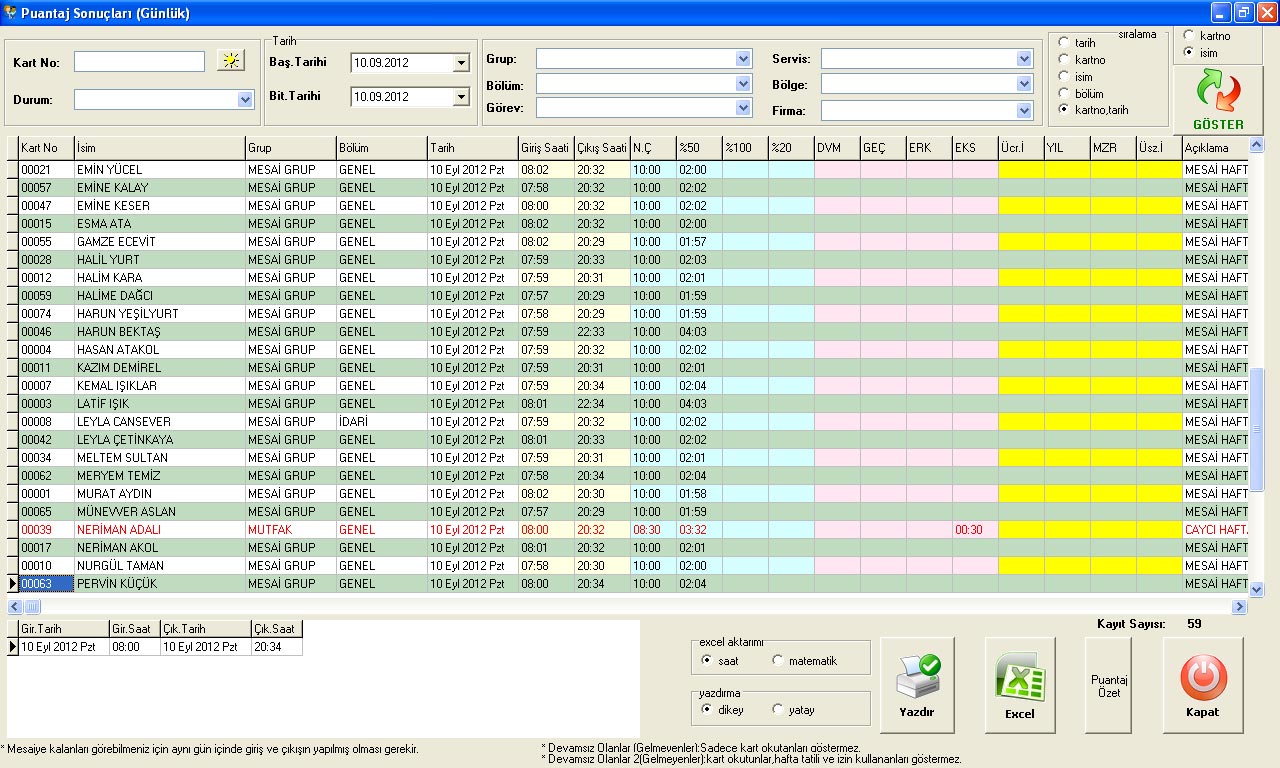1280x768 pixels.
Task: Open the Servis dropdown list
Action: [x=1022, y=58]
